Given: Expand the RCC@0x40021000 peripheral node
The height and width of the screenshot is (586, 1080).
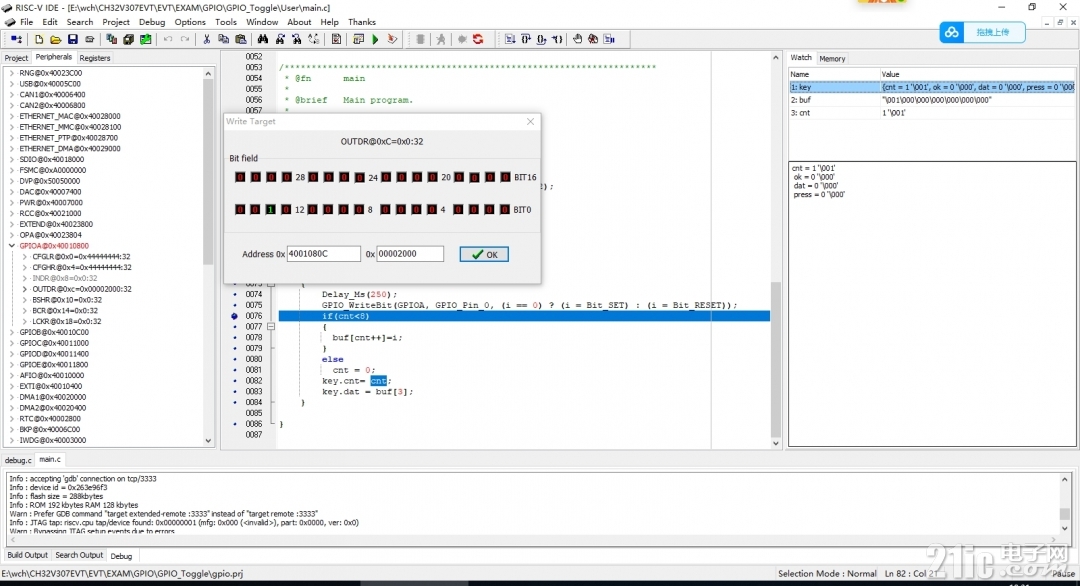Looking at the screenshot, I should 12,213.
